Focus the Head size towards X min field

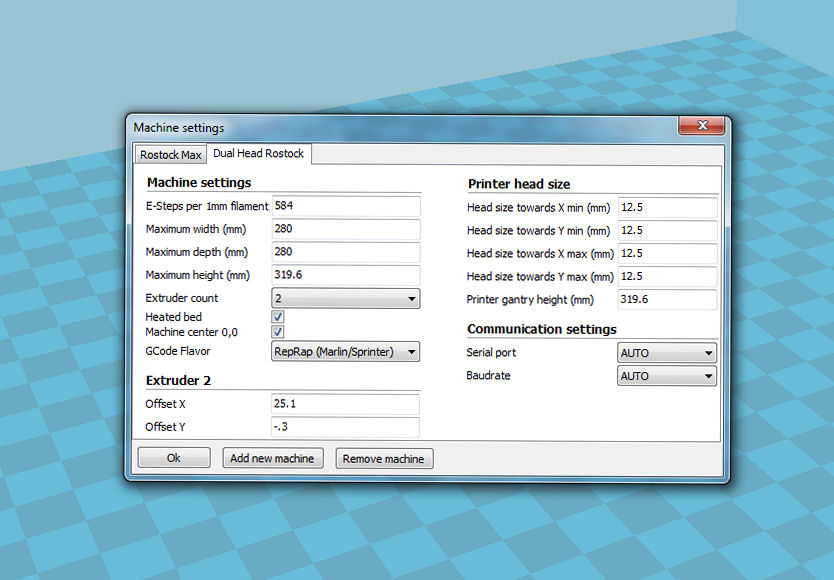667,208
